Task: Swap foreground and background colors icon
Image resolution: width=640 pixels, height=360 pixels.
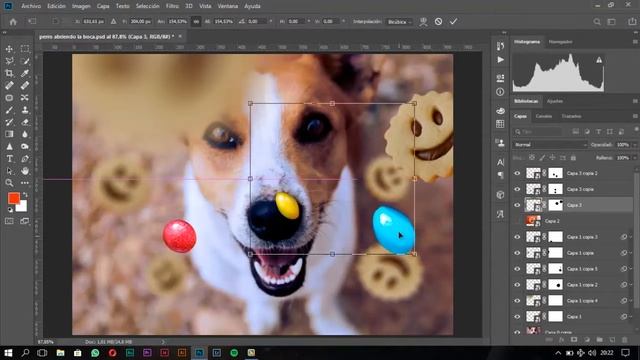Action: pyautogui.click(x=25, y=195)
